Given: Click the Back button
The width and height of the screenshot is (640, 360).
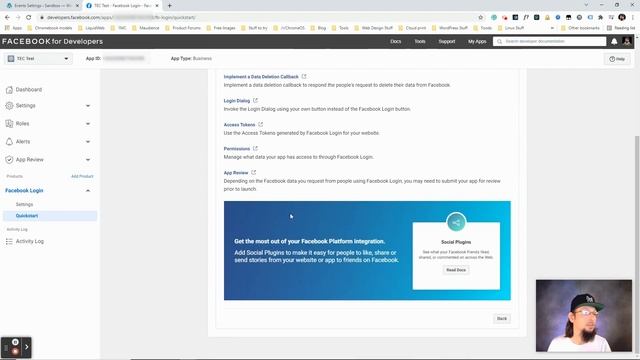Looking at the screenshot, I should [x=502, y=318].
